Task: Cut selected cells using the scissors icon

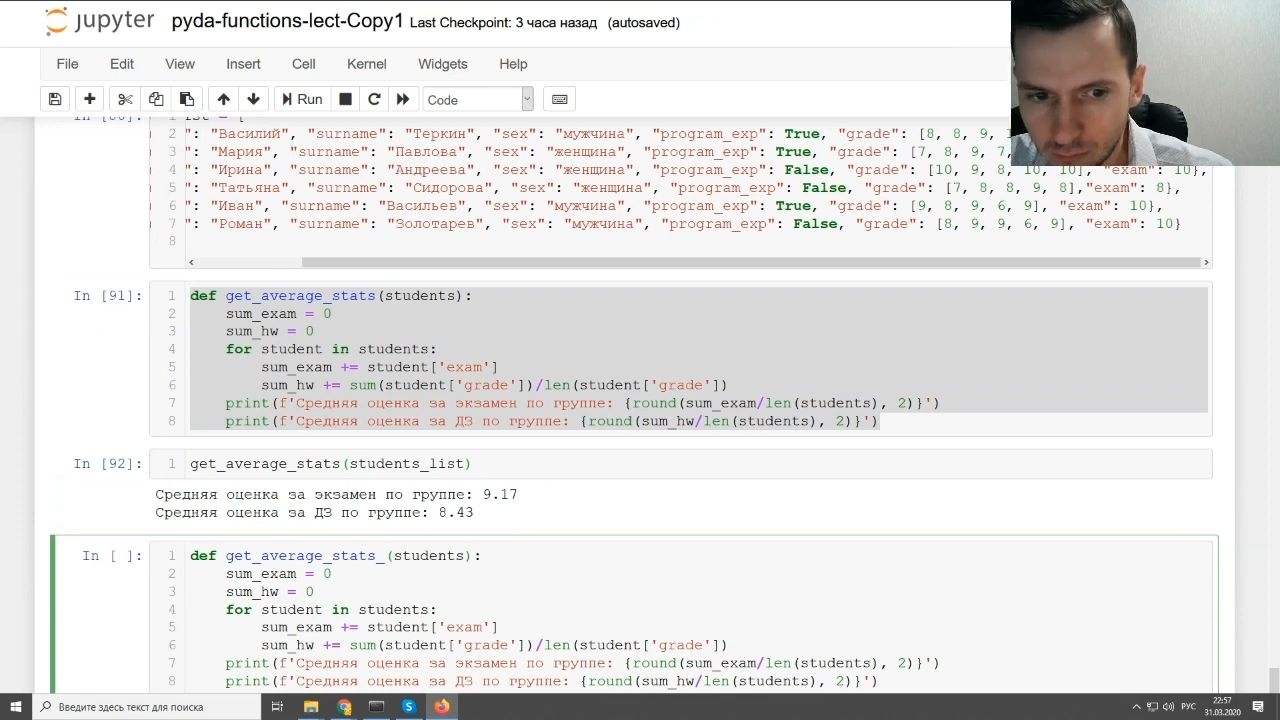Action: pos(125,99)
